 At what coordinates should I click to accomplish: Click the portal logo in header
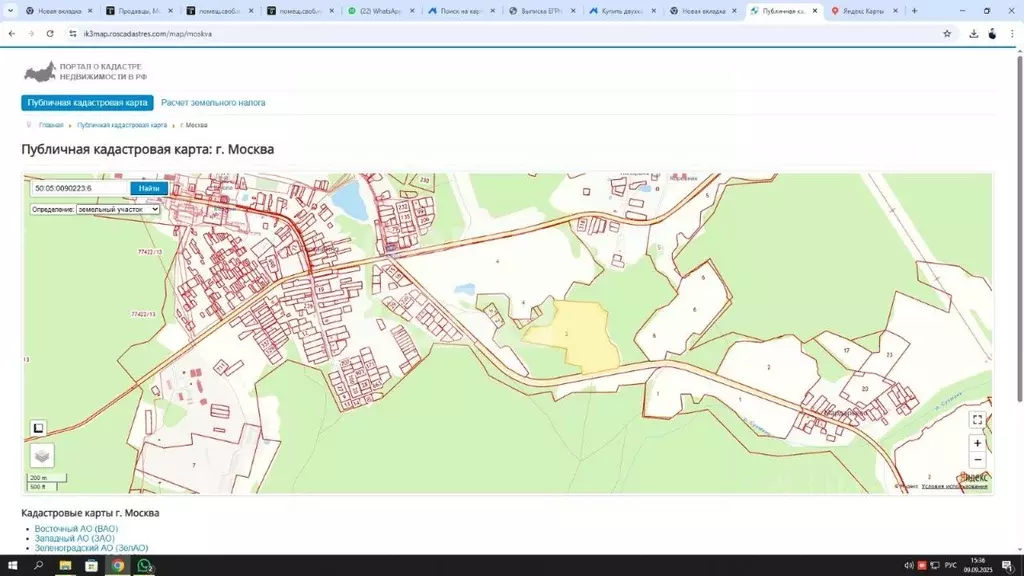coord(85,72)
